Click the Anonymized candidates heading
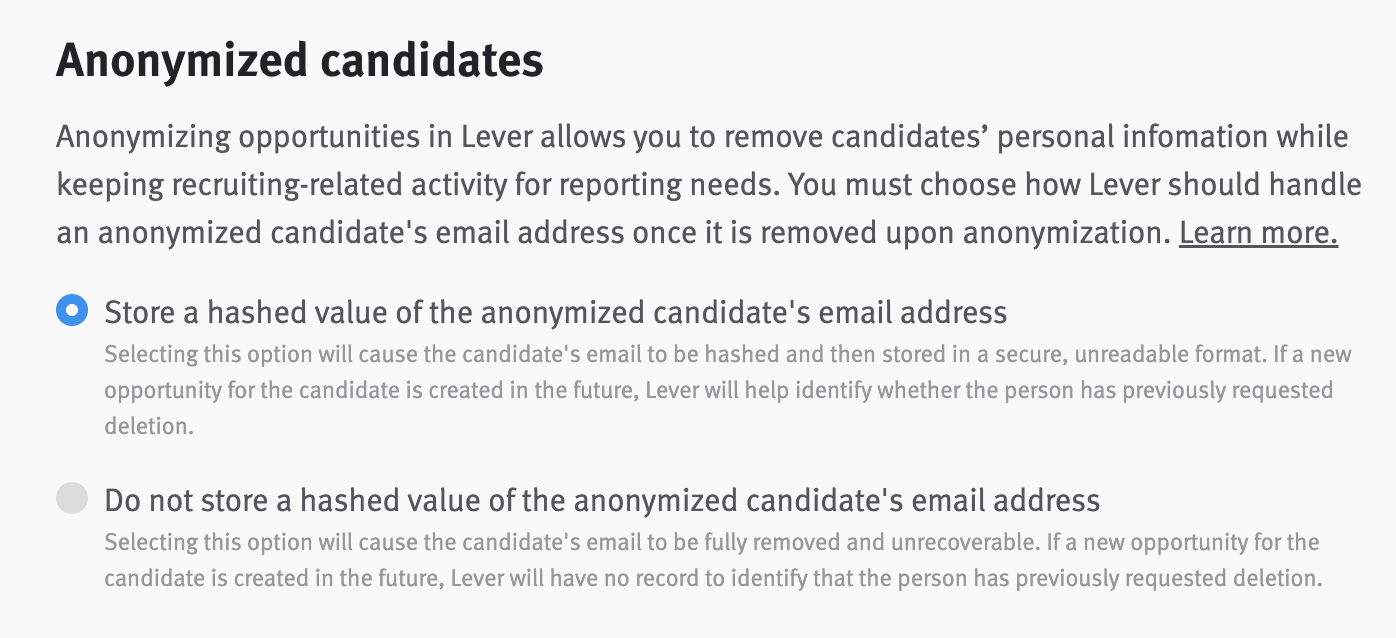 tap(300, 61)
